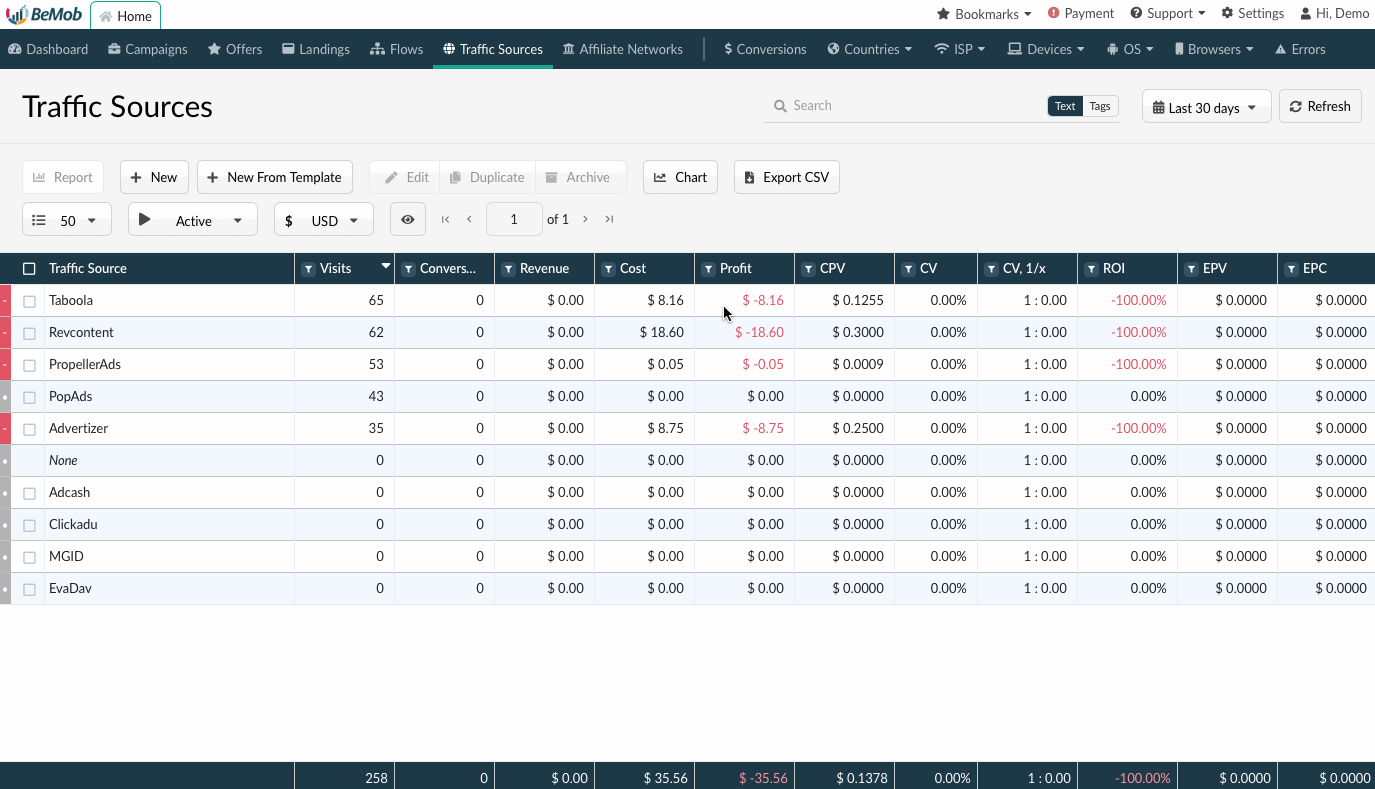Check the EvaDav row checkbox
Viewport: 1375px width, 789px height.
29,589
